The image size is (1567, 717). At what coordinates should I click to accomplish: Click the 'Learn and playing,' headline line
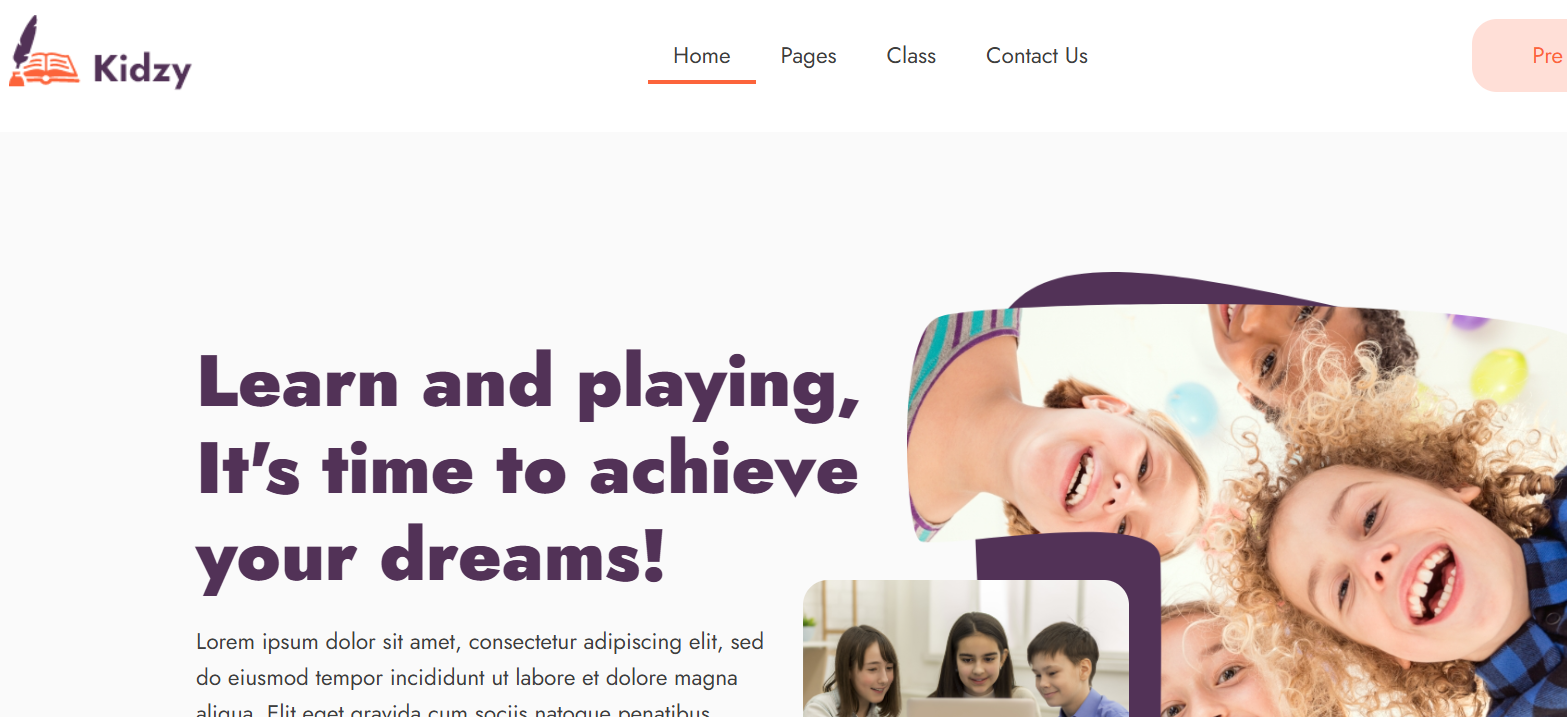coord(529,384)
